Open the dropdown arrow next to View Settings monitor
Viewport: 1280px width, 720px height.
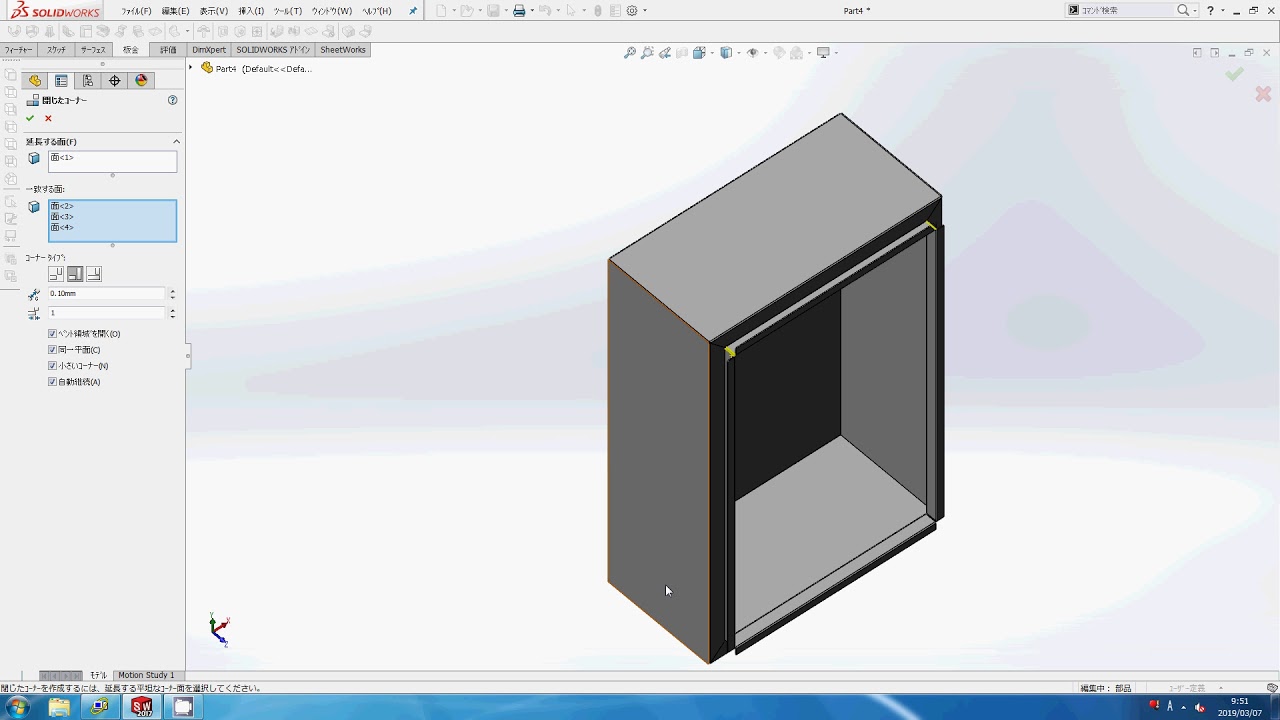[x=835, y=53]
